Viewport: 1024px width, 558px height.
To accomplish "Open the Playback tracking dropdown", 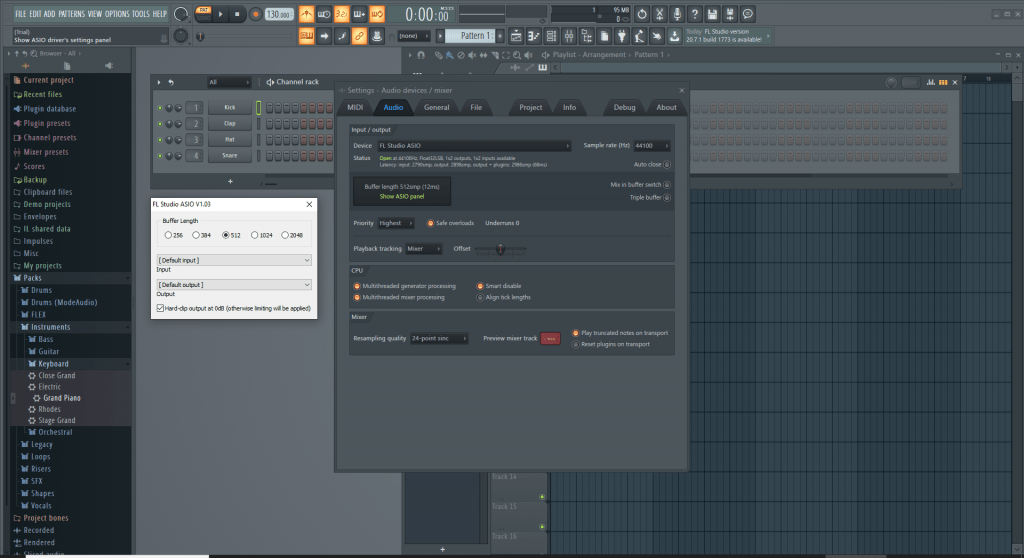I will pyautogui.click(x=423, y=249).
